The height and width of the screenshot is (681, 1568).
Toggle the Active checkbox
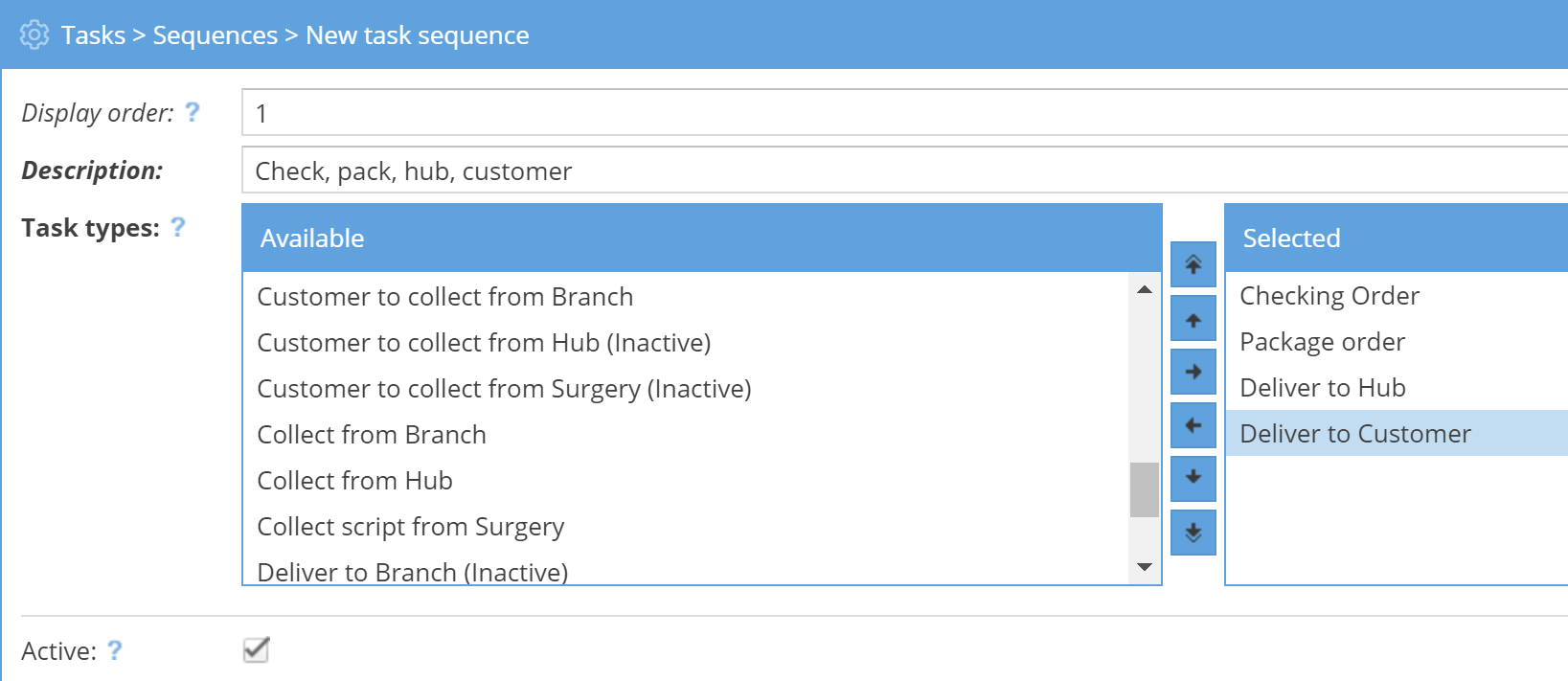click(256, 649)
